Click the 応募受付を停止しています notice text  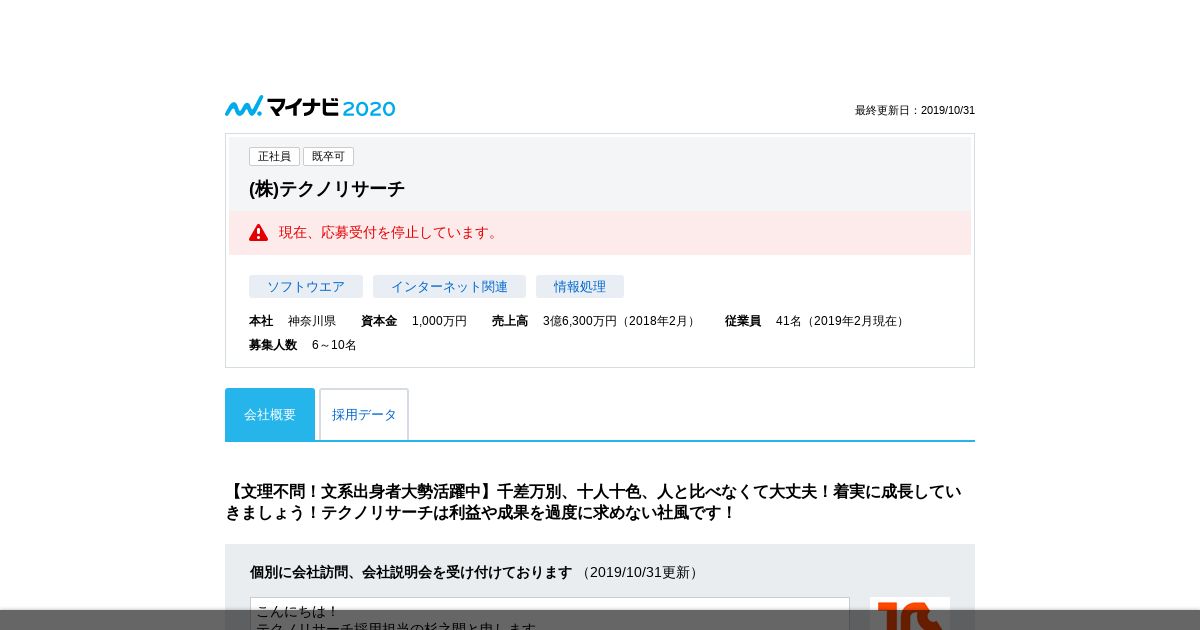point(390,233)
